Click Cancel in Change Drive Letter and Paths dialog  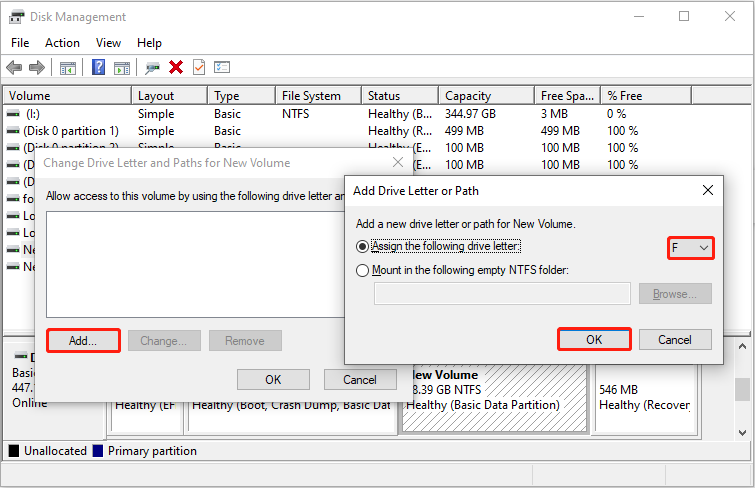click(x=360, y=380)
